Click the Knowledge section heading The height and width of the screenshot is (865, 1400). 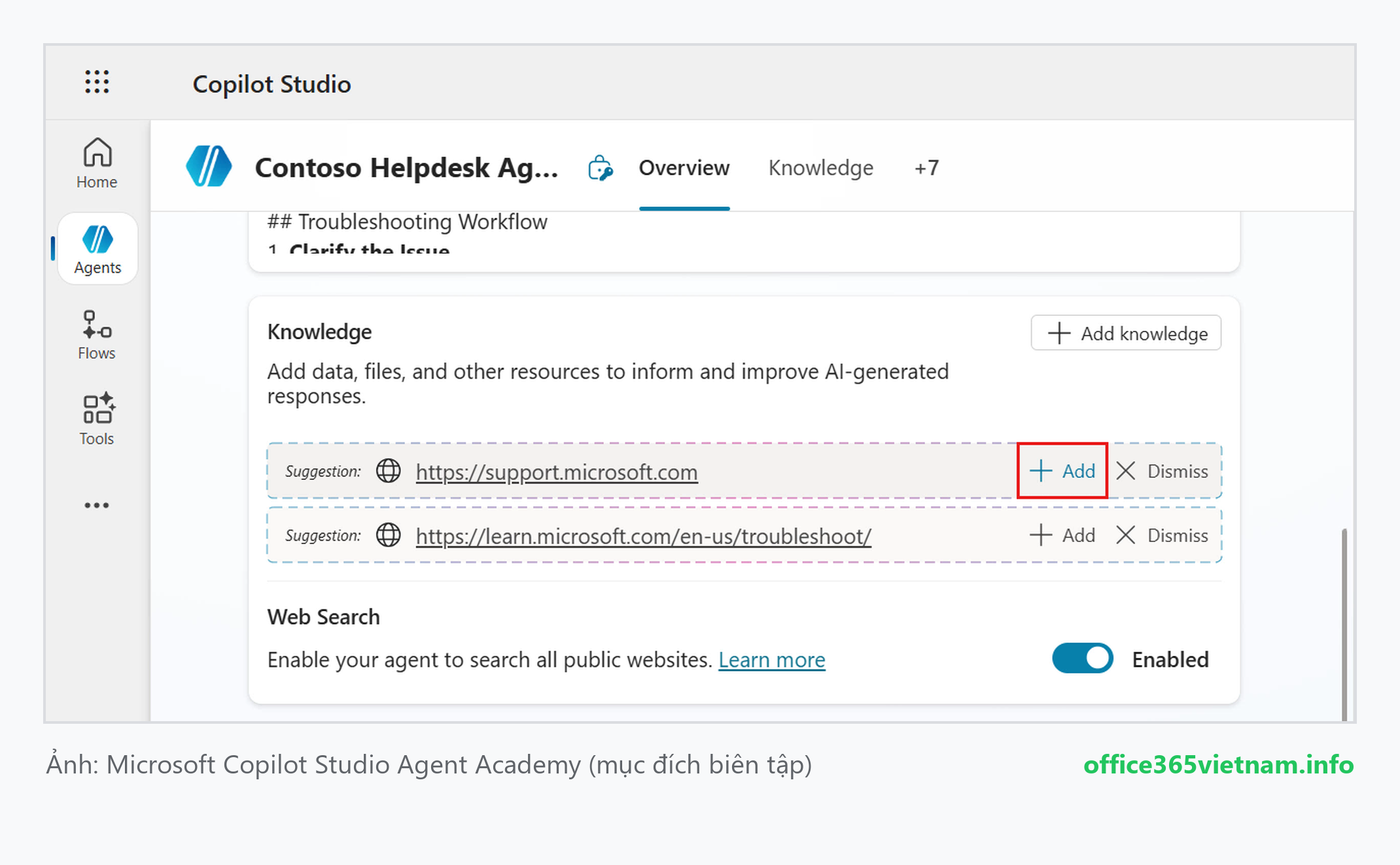click(320, 332)
